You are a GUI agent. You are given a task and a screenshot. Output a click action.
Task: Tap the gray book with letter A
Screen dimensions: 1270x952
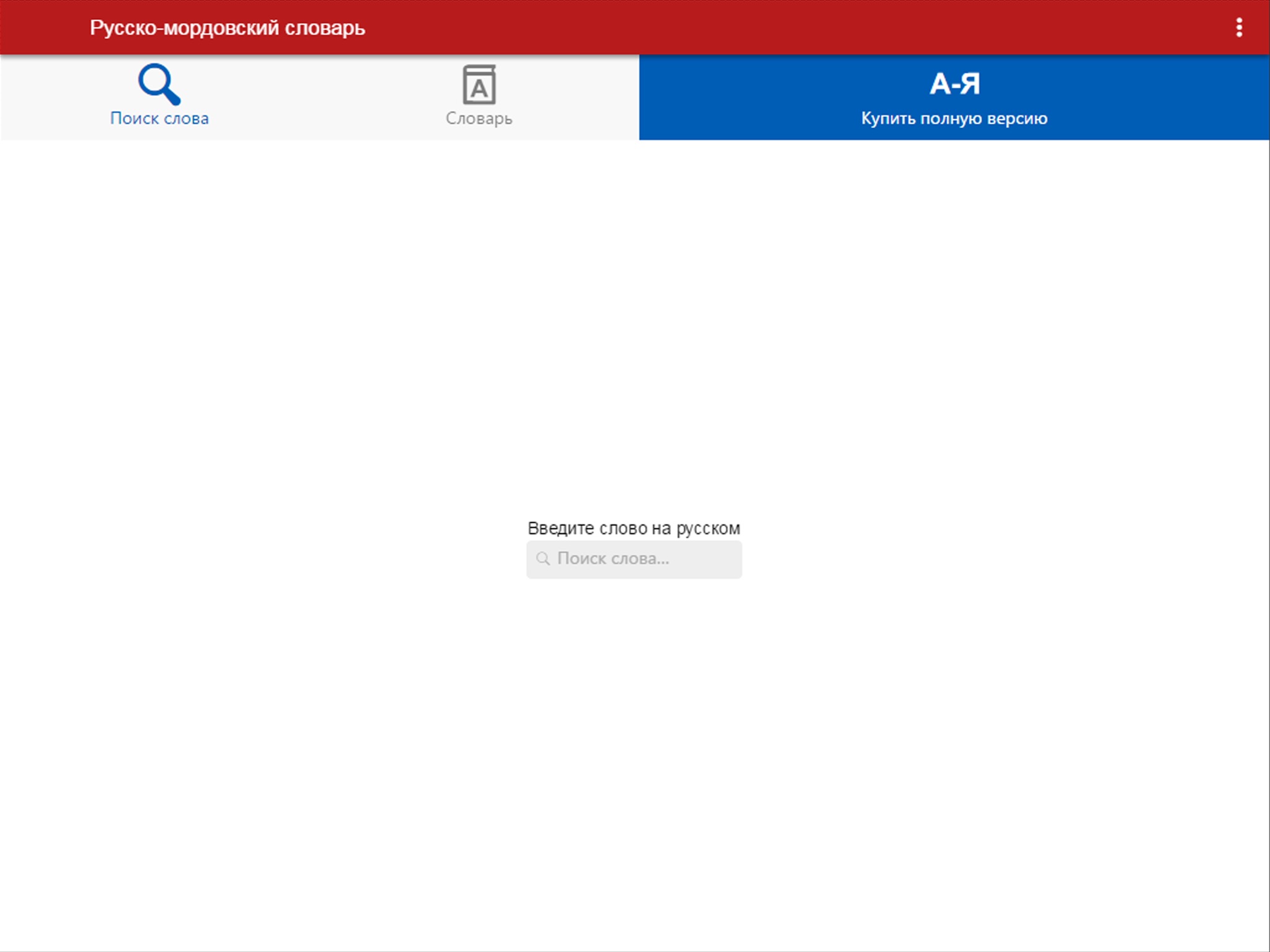tap(479, 85)
